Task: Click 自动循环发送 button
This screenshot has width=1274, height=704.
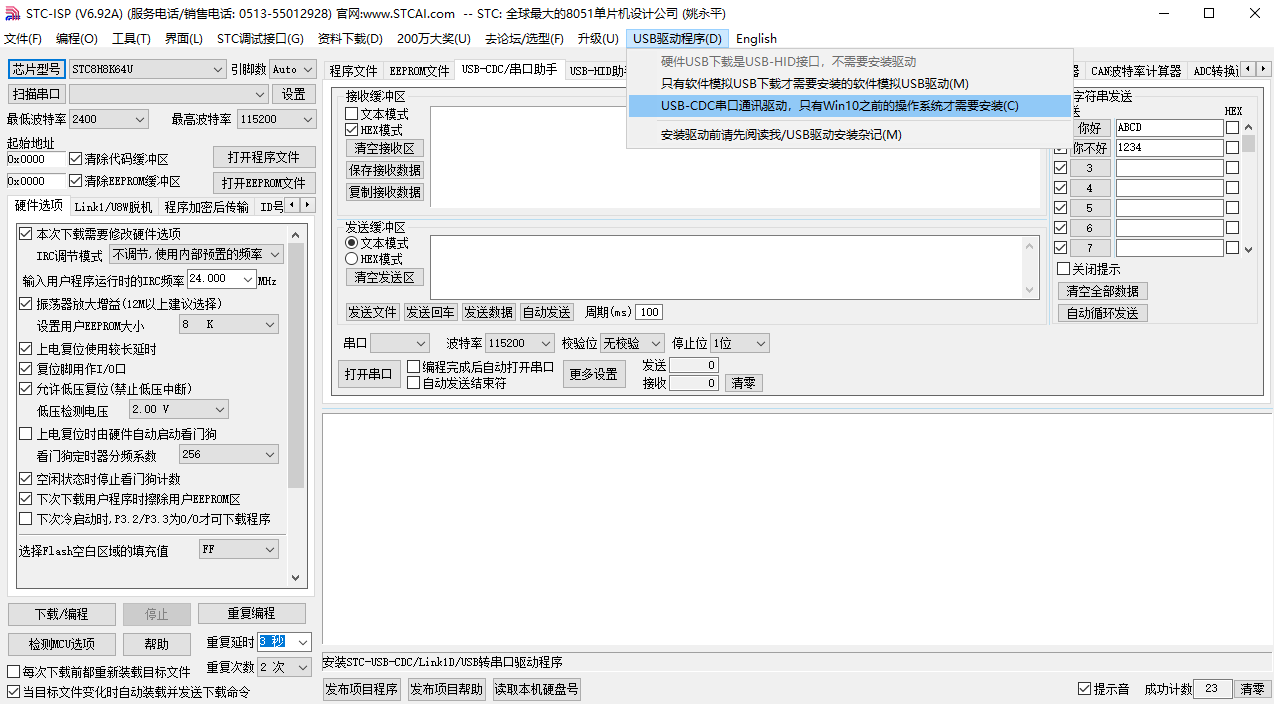Action: pyautogui.click(x=1103, y=313)
